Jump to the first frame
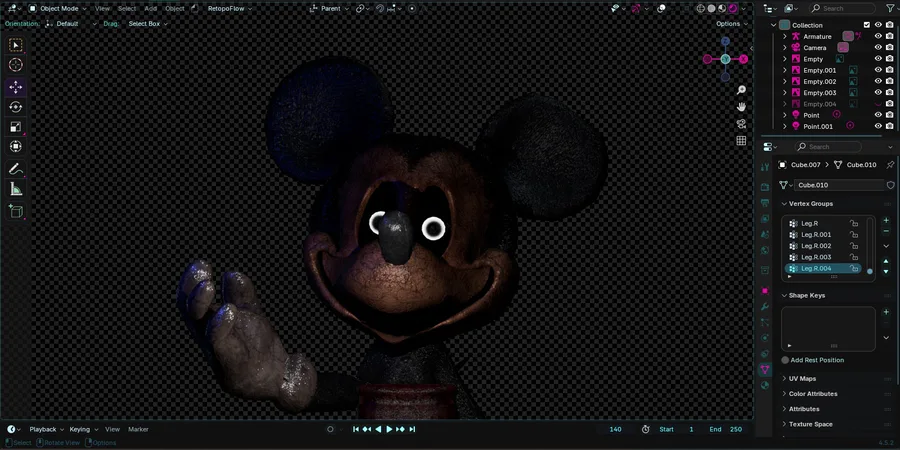900x450 pixels. (356, 429)
